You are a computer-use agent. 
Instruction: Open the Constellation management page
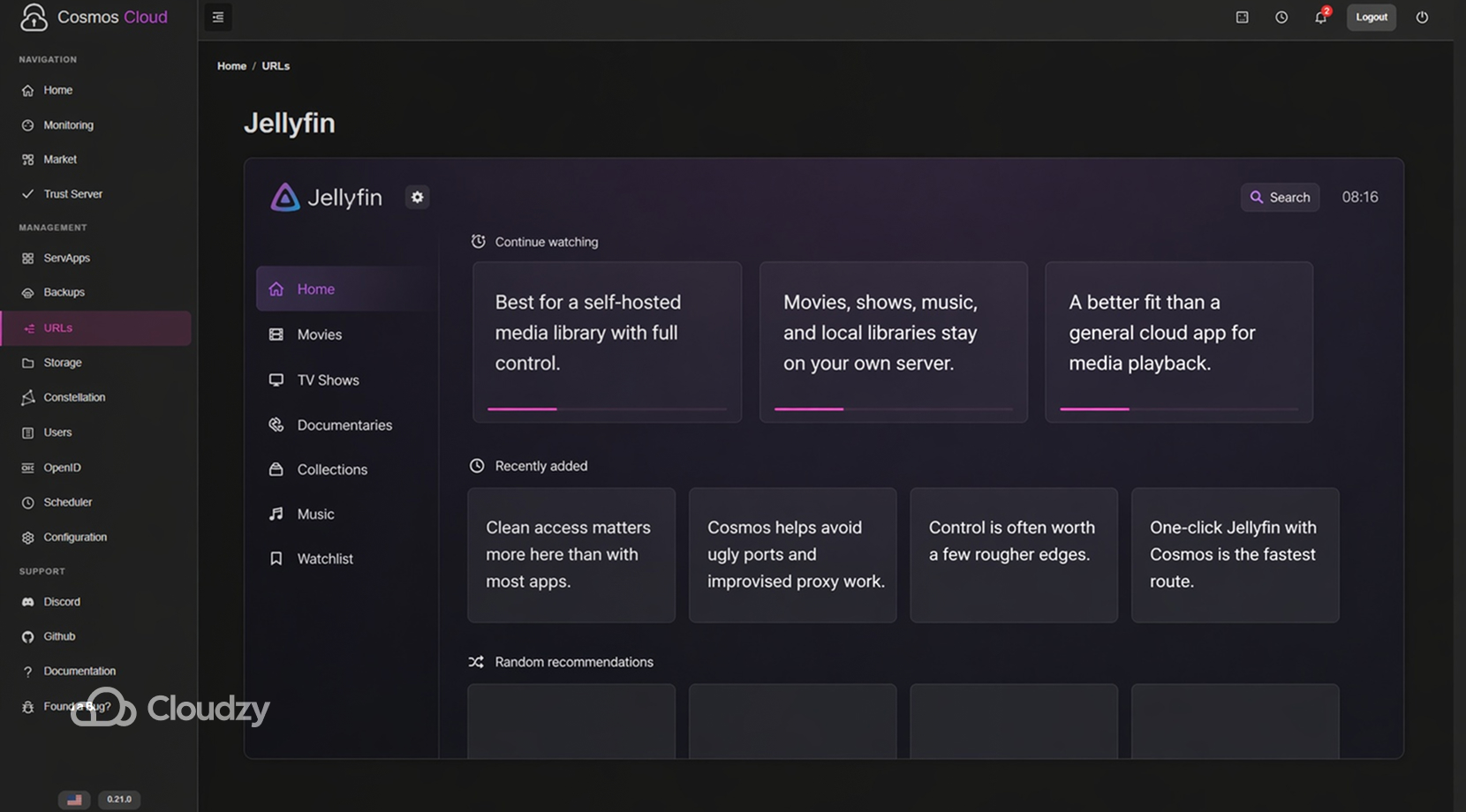(x=74, y=397)
